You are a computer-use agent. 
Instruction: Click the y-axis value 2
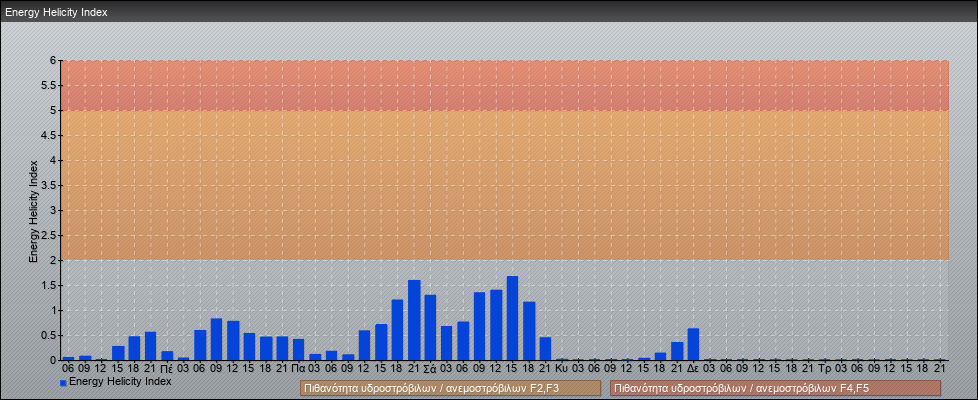click(x=54, y=260)
